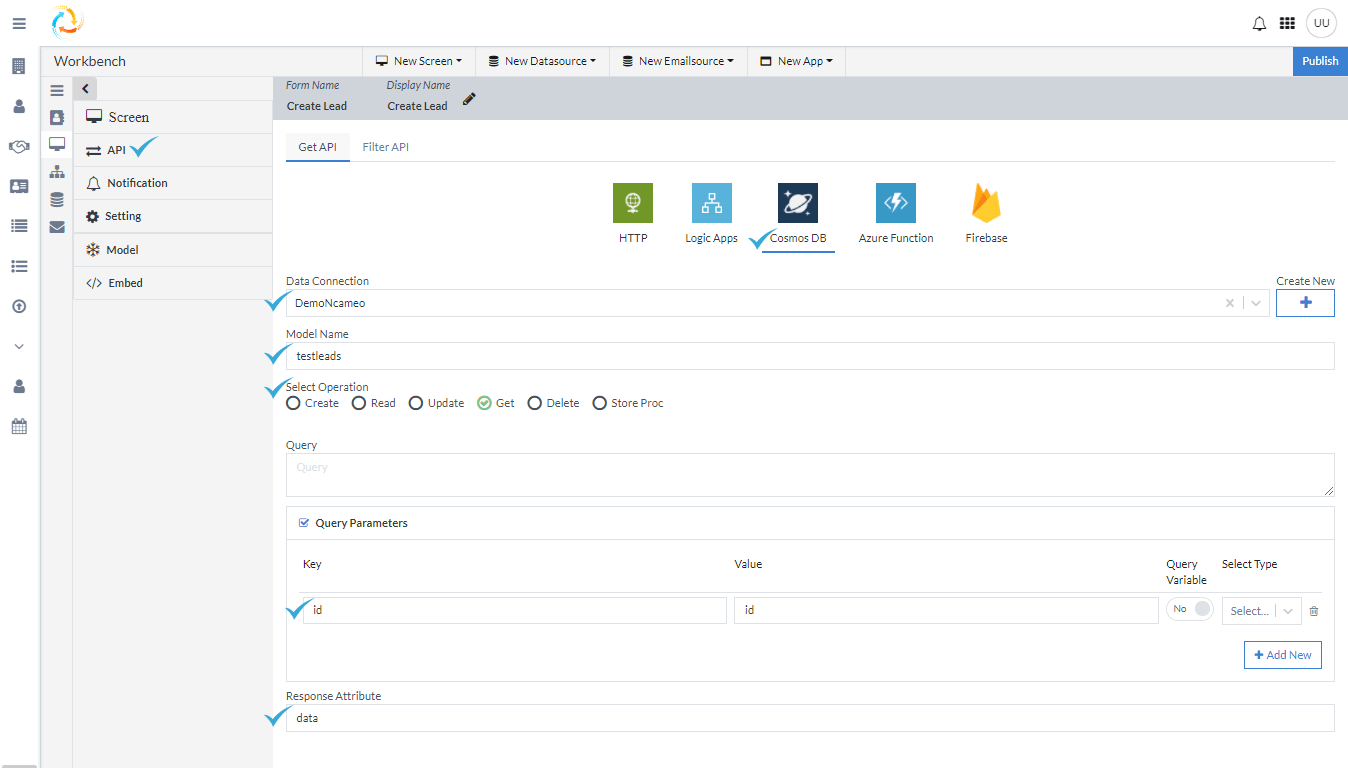This screenshot has width=1348, height=768.
Task: Open the Screen section in side menu
Action: coord(172,117)
